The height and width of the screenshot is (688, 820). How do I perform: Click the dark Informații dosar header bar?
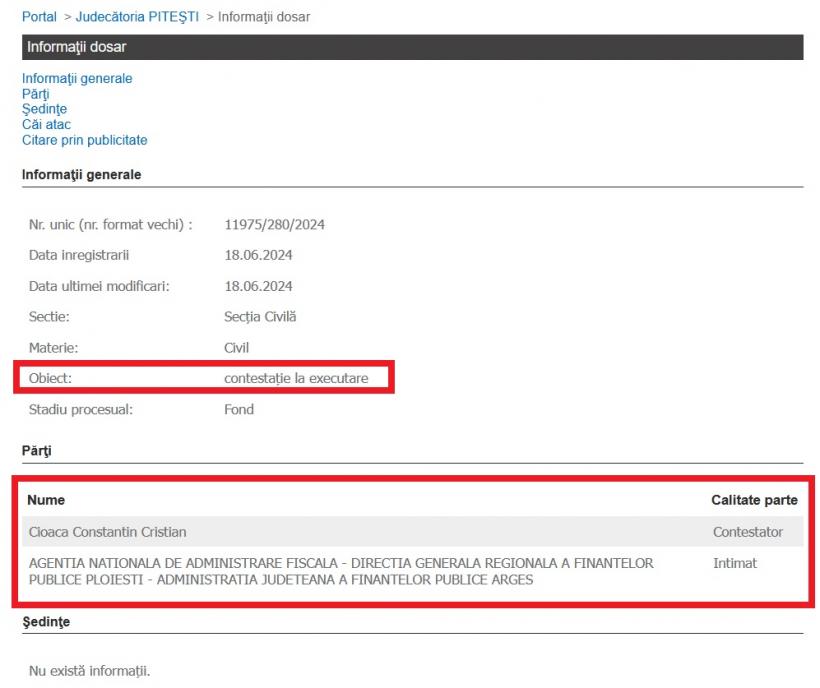tap(412, 47)
